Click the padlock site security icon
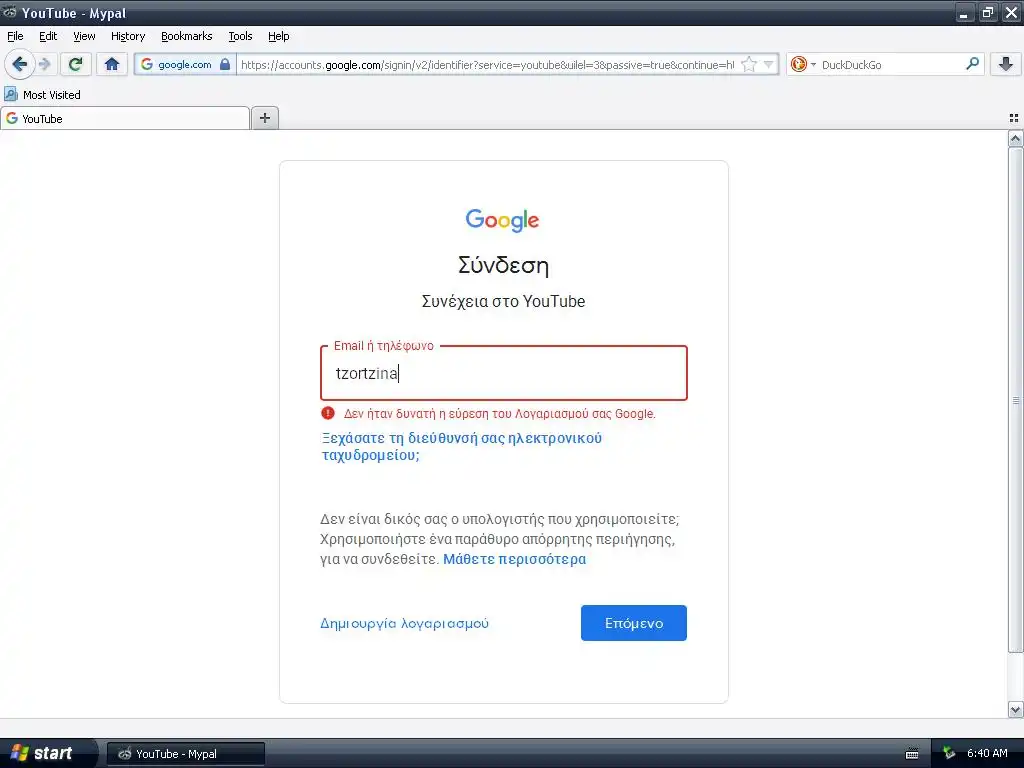 225,64
